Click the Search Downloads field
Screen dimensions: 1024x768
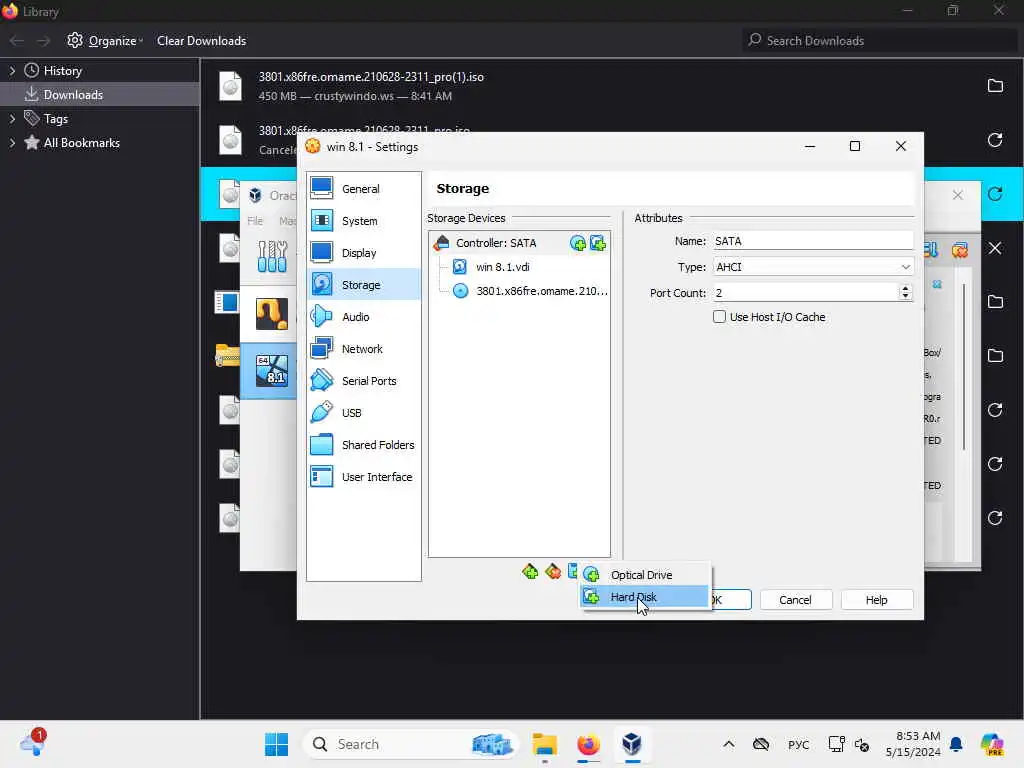point(880,40)
